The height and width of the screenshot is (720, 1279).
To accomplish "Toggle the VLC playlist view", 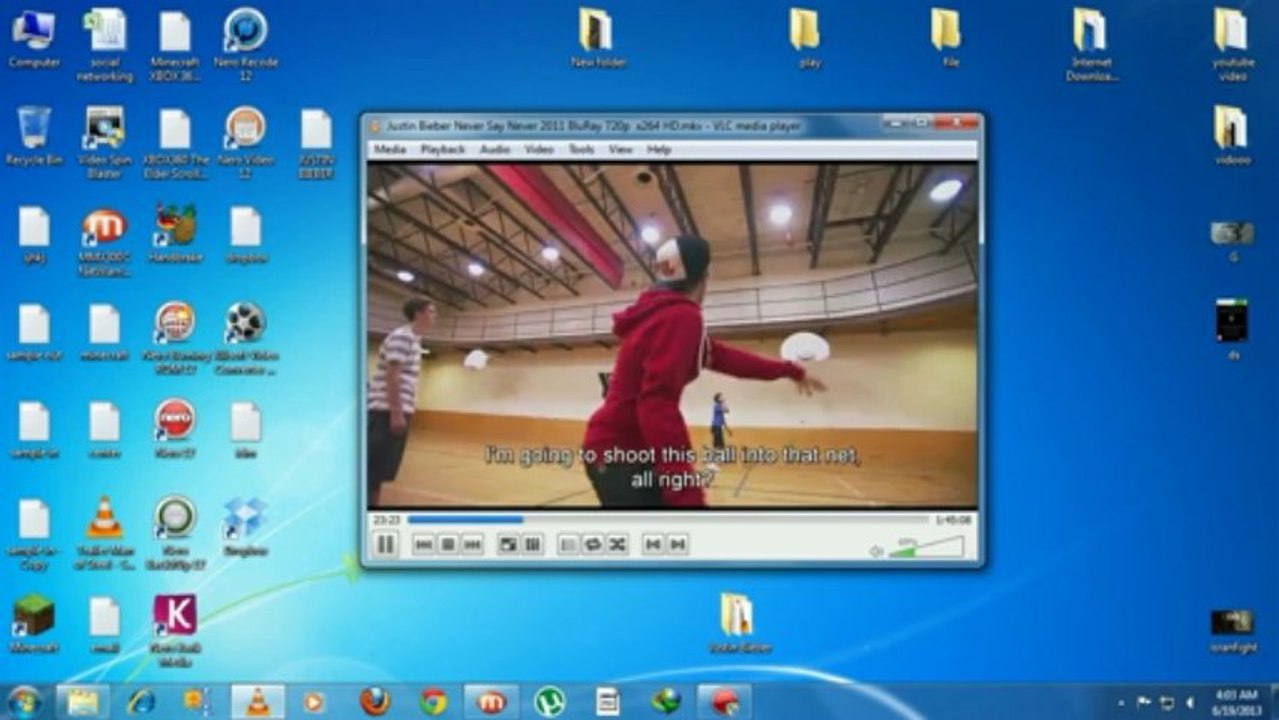I will point(568,545).
